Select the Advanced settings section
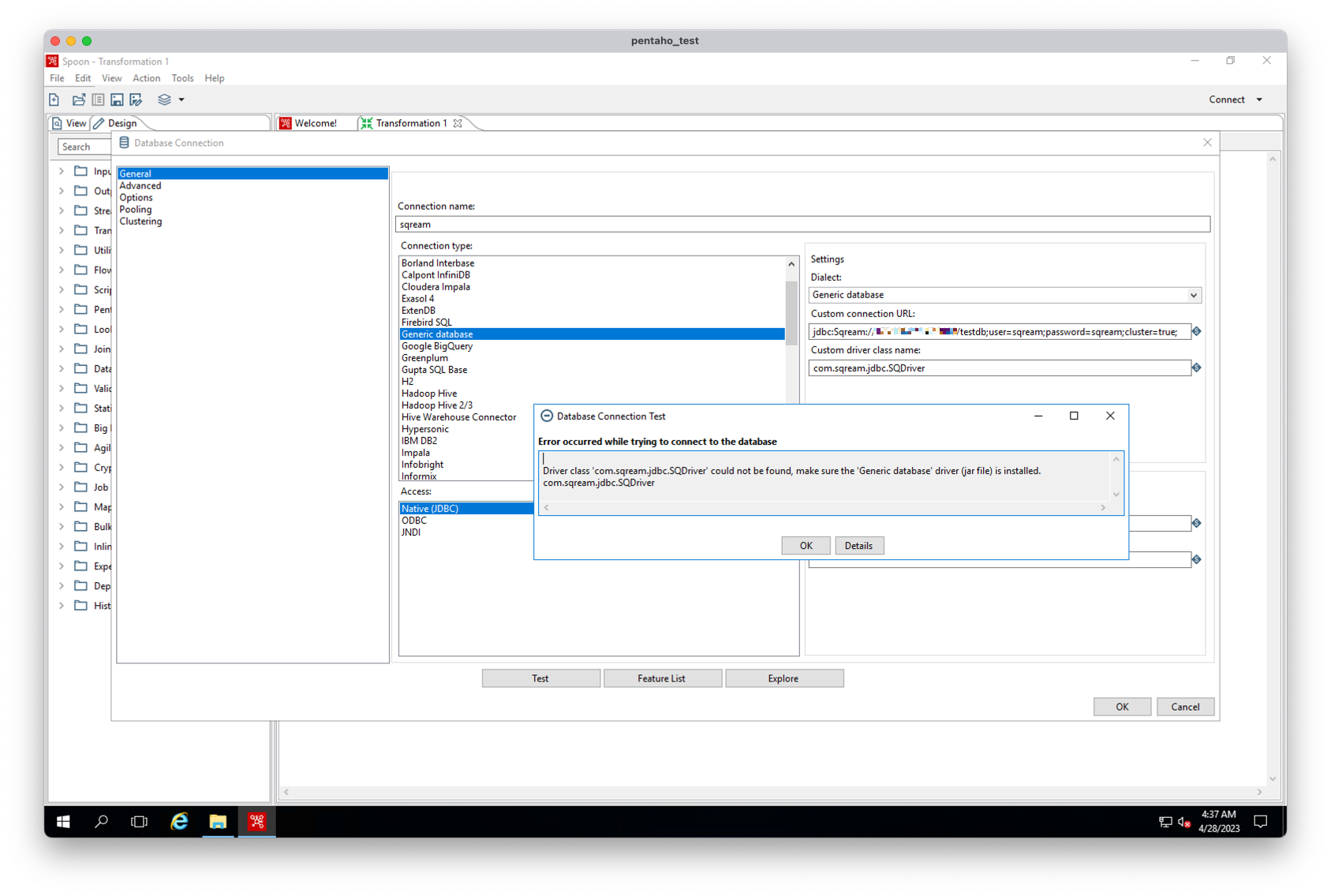1331x896 pixels. pos(140,185)
